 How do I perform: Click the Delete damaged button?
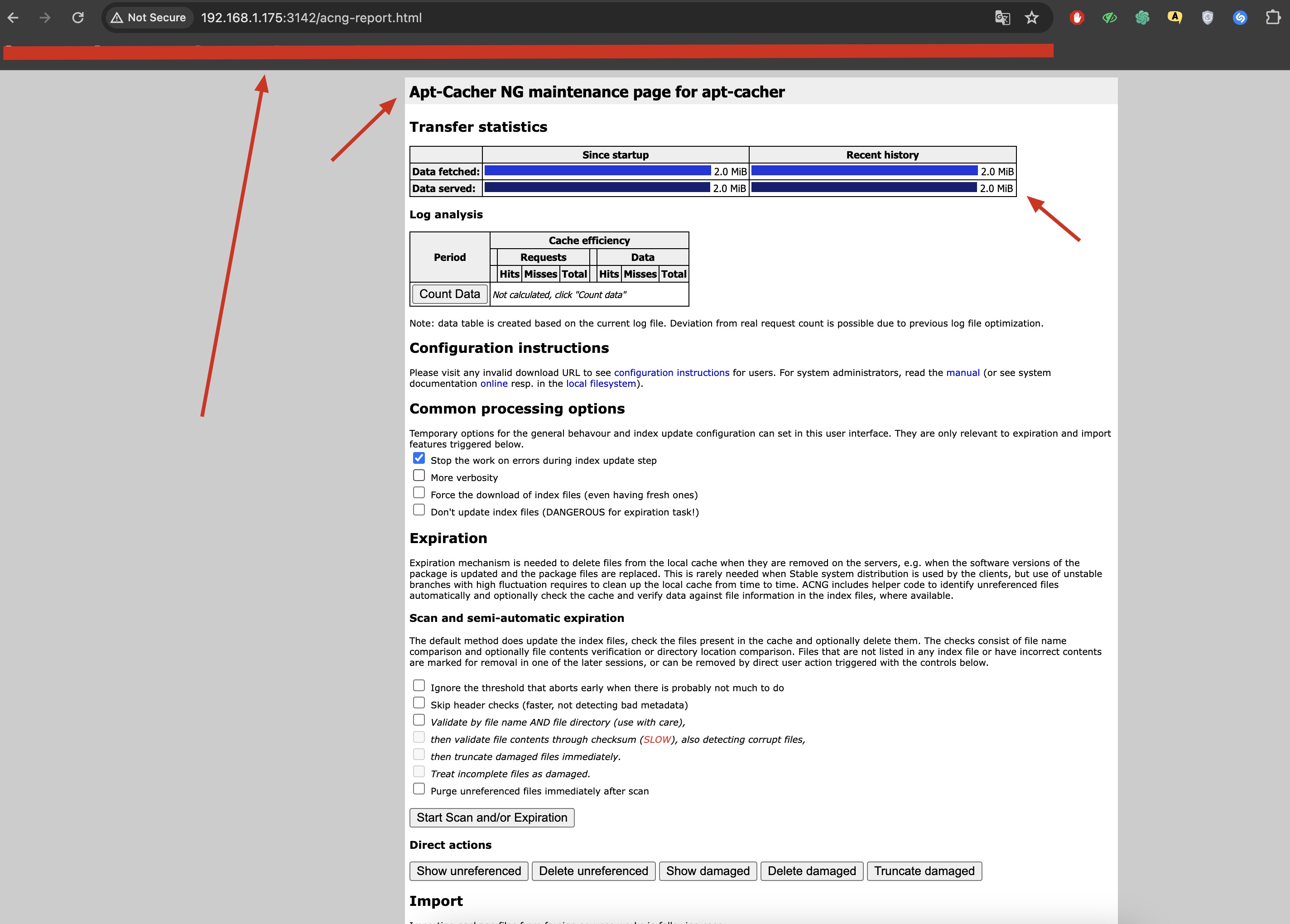[812, 871]
